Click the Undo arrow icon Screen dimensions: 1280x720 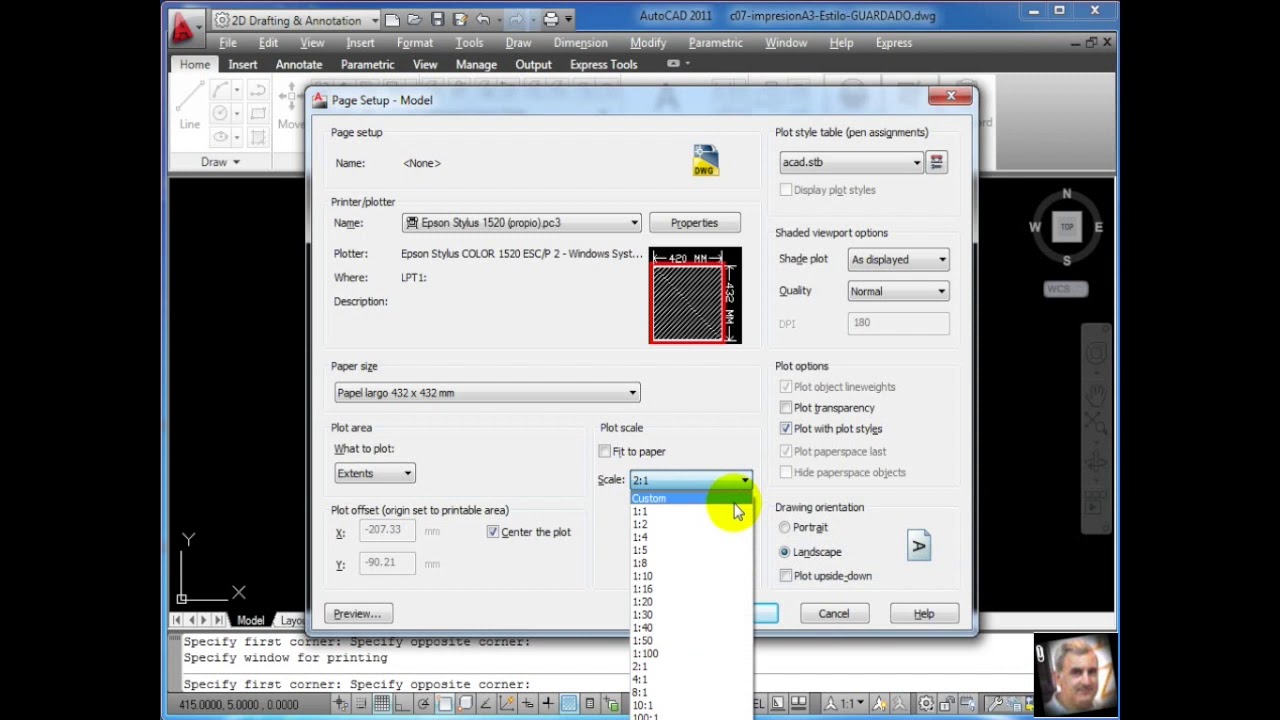(x=483, y=20)
